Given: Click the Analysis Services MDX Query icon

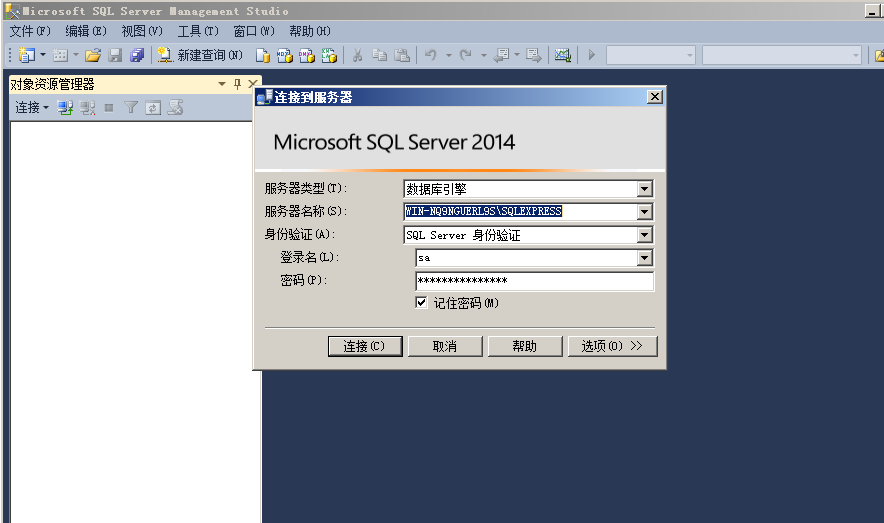Looking at the screenshot, I should point(285,55).
